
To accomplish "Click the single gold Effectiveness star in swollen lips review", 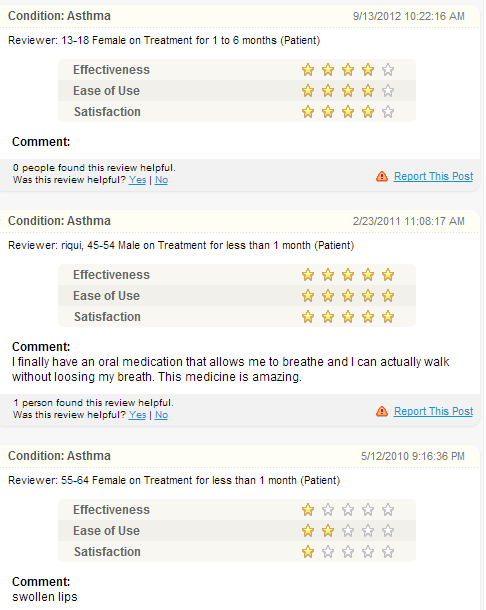I will [308, 510].
